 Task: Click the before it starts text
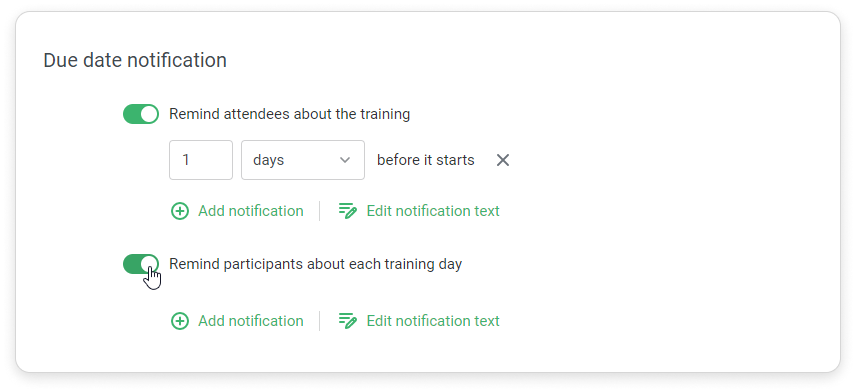pyautogui.click(x=426, y=160)
